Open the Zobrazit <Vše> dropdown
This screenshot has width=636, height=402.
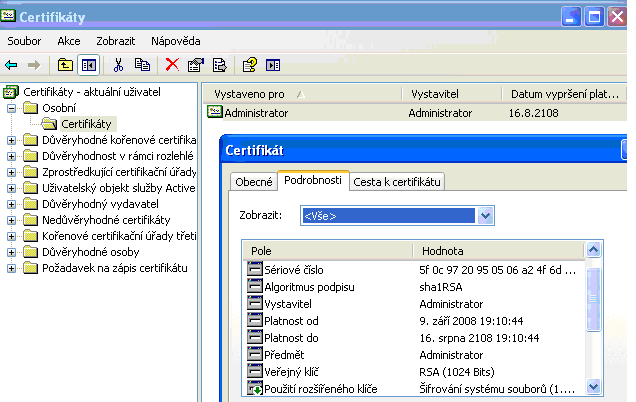(x=485, y=215)
